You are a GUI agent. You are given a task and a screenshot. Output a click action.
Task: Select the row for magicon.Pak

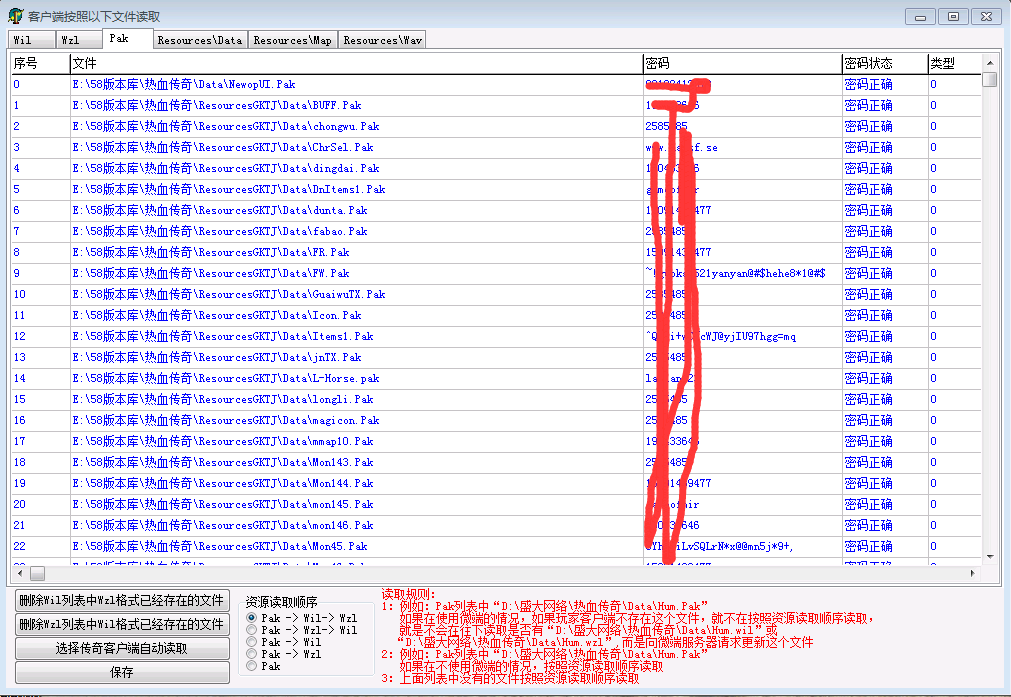496,420
